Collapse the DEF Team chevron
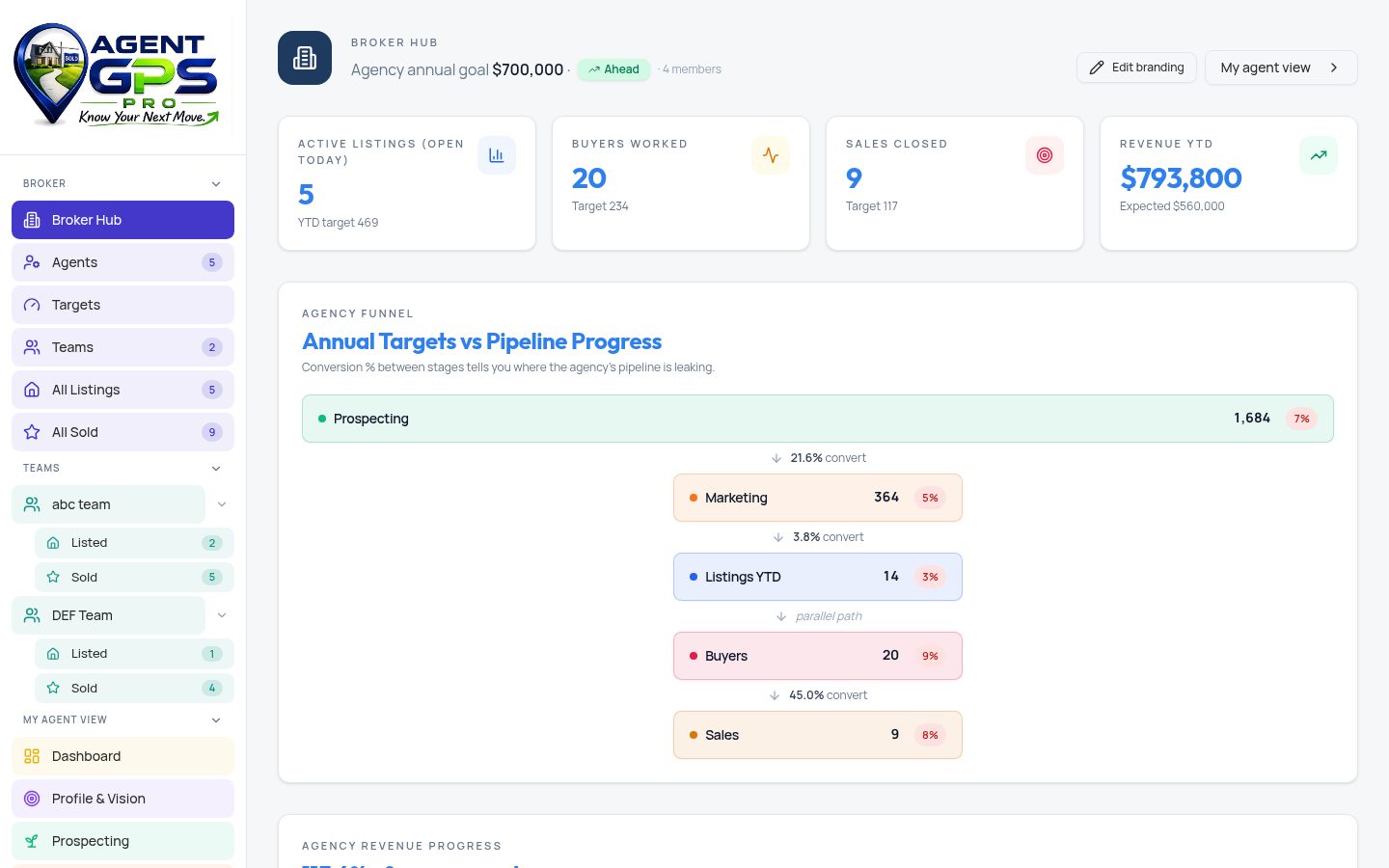 click(x=222, y=615)
